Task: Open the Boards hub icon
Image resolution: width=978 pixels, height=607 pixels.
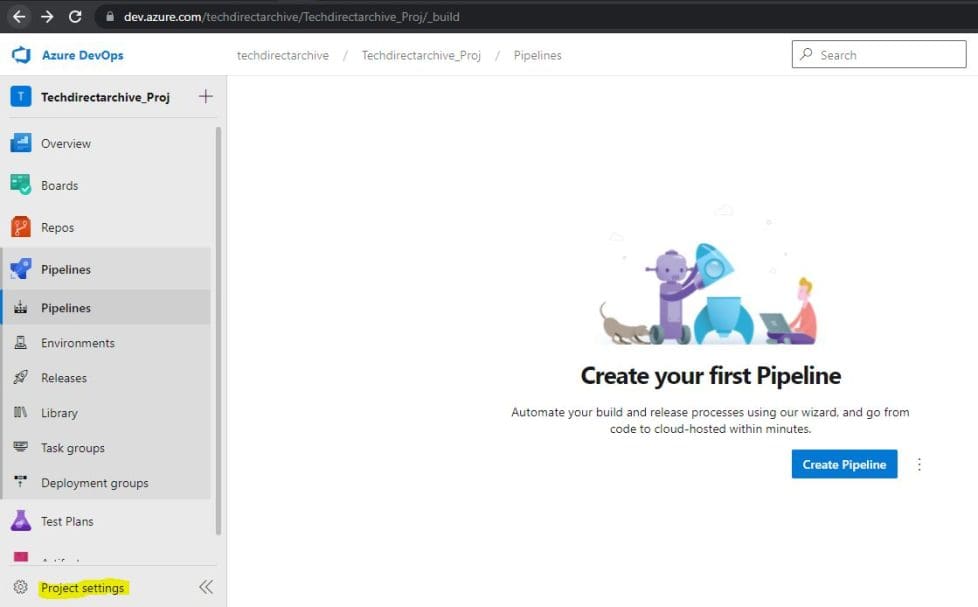Action: click(21, 185)
